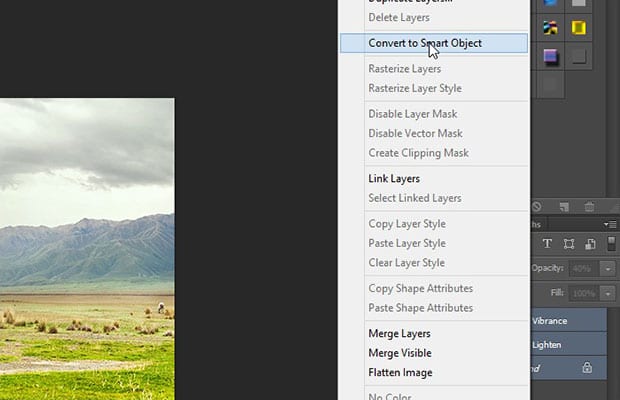Select the Vibrance layer
The height and width of the screenshot is (400, 620).
[569, 321]
